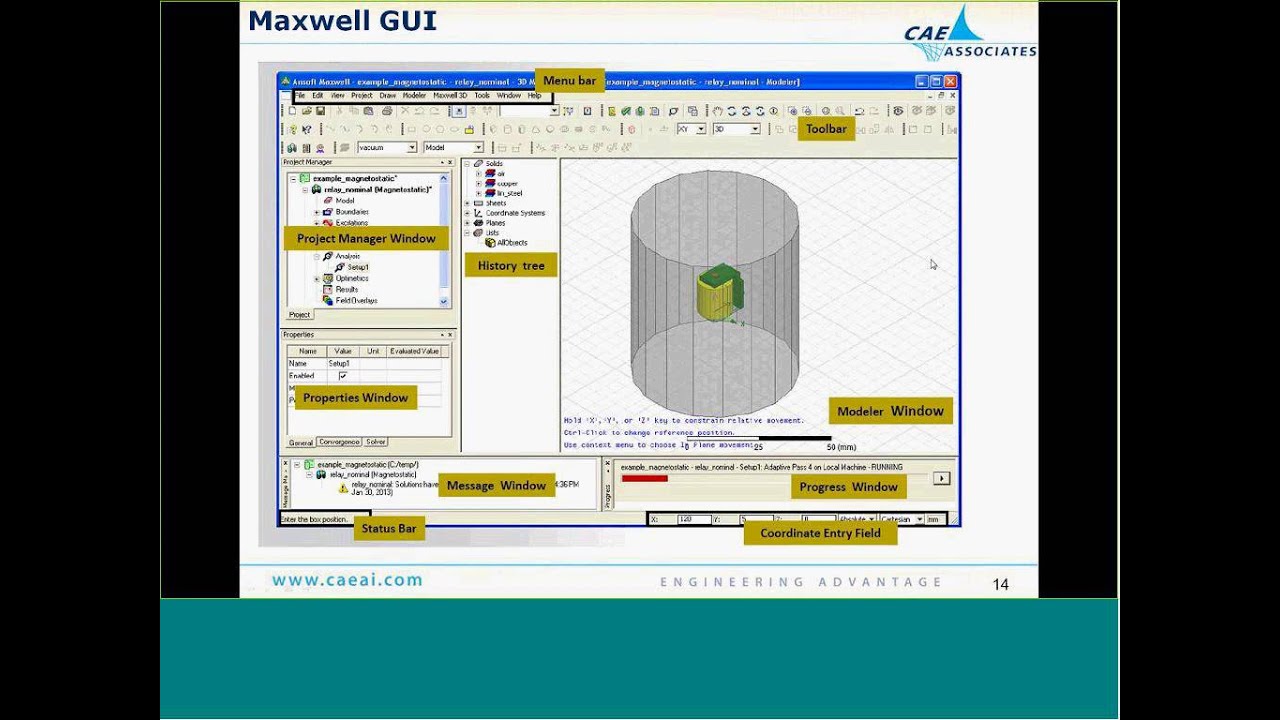Expand the Planes node in history tree
Image resolution: width=1280 pixels, height=720 pixels.
coord(467,223)
